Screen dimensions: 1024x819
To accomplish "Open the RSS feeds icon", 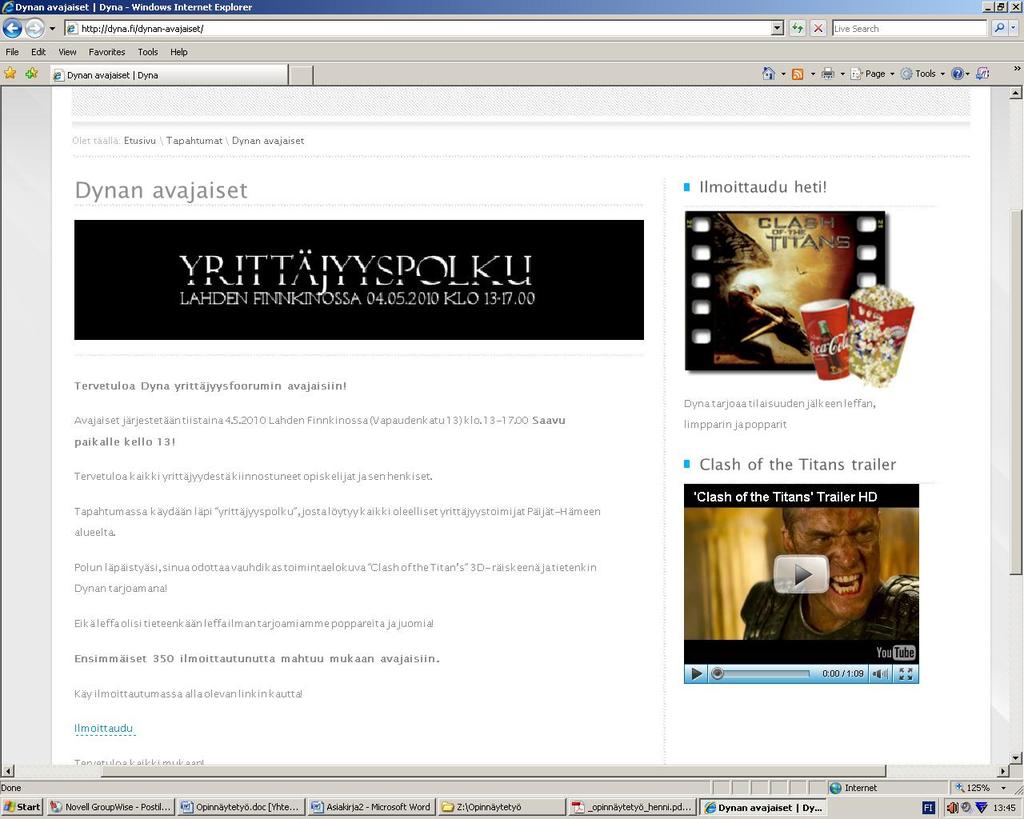I will pyautogui.click(x=797, y=74).
